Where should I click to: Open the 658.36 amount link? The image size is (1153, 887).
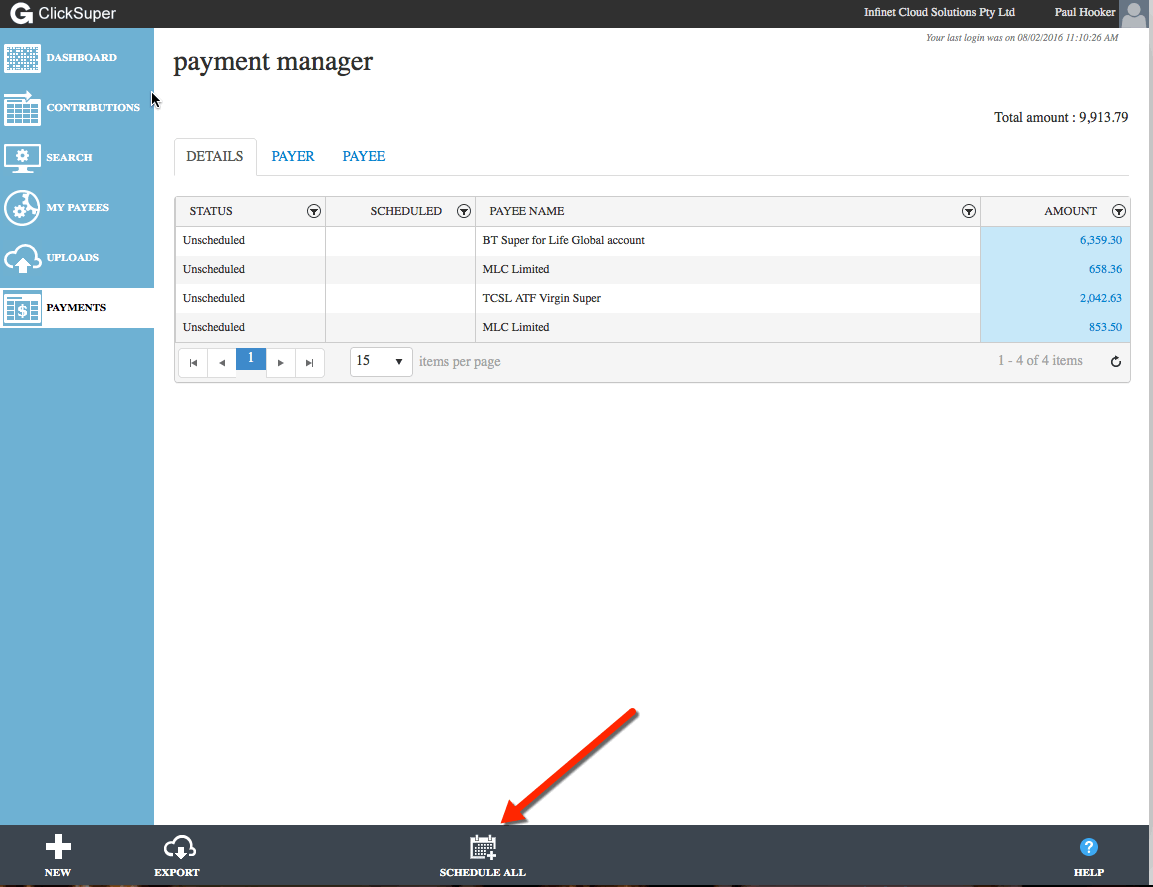[1105, 269]
